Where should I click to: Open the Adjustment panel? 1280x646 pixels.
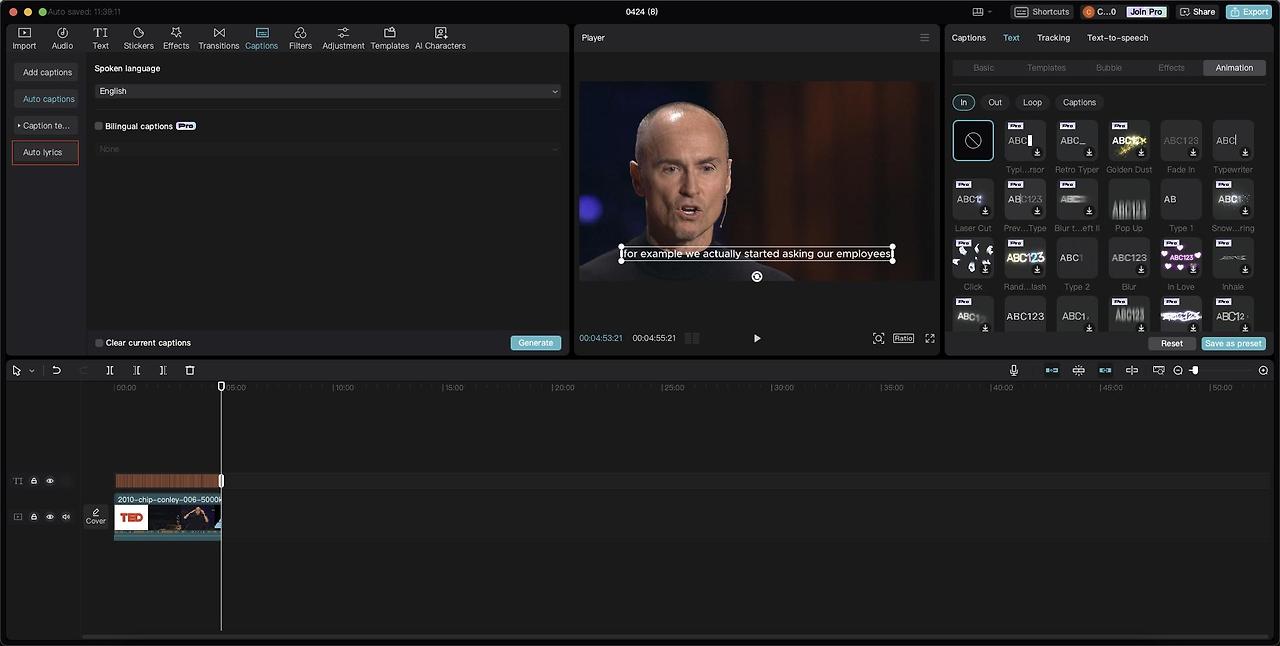coord(343,38)
